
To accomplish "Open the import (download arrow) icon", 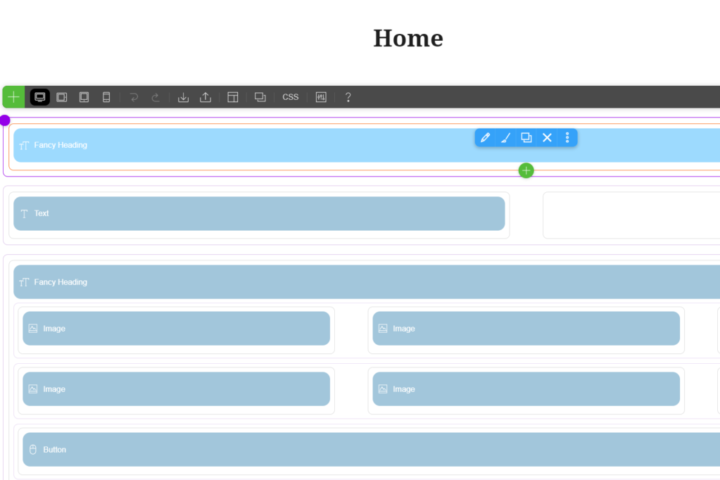I will point(183,97).
